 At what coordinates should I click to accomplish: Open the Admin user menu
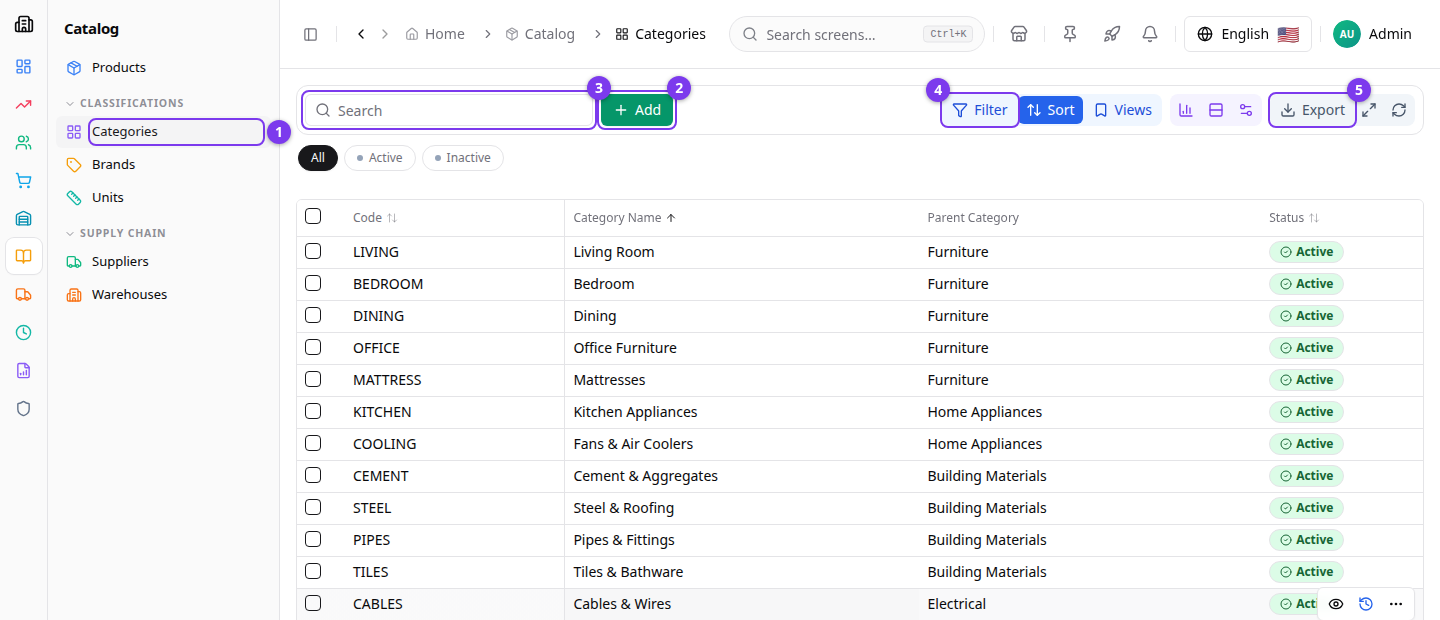1372,34
